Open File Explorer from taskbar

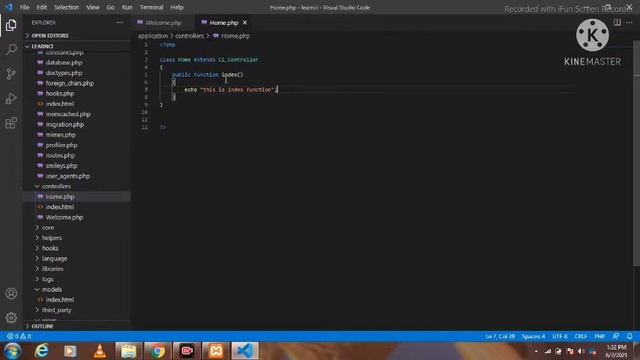coord(129,351)
